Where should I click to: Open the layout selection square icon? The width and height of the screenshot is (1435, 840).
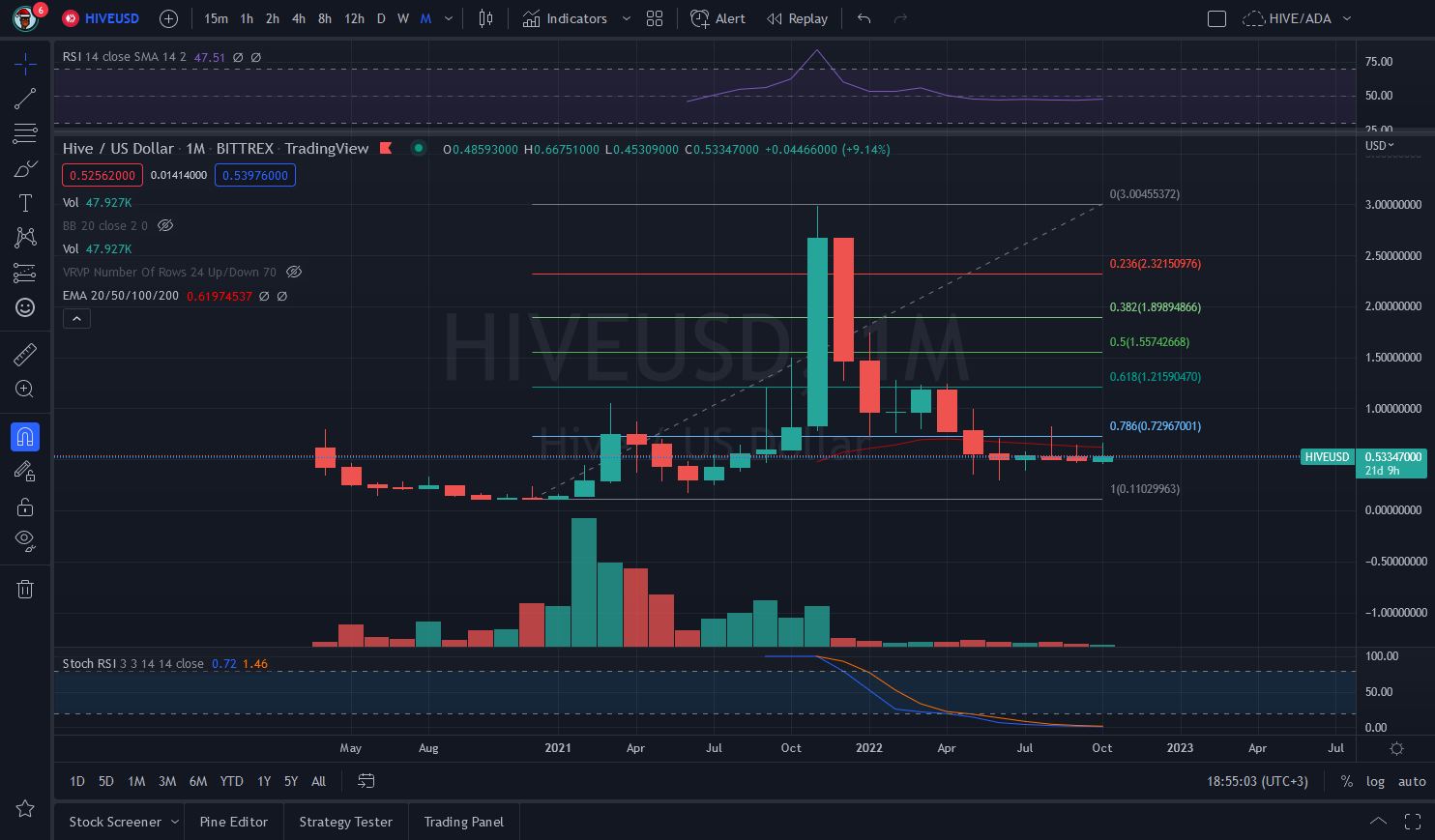1217,18
